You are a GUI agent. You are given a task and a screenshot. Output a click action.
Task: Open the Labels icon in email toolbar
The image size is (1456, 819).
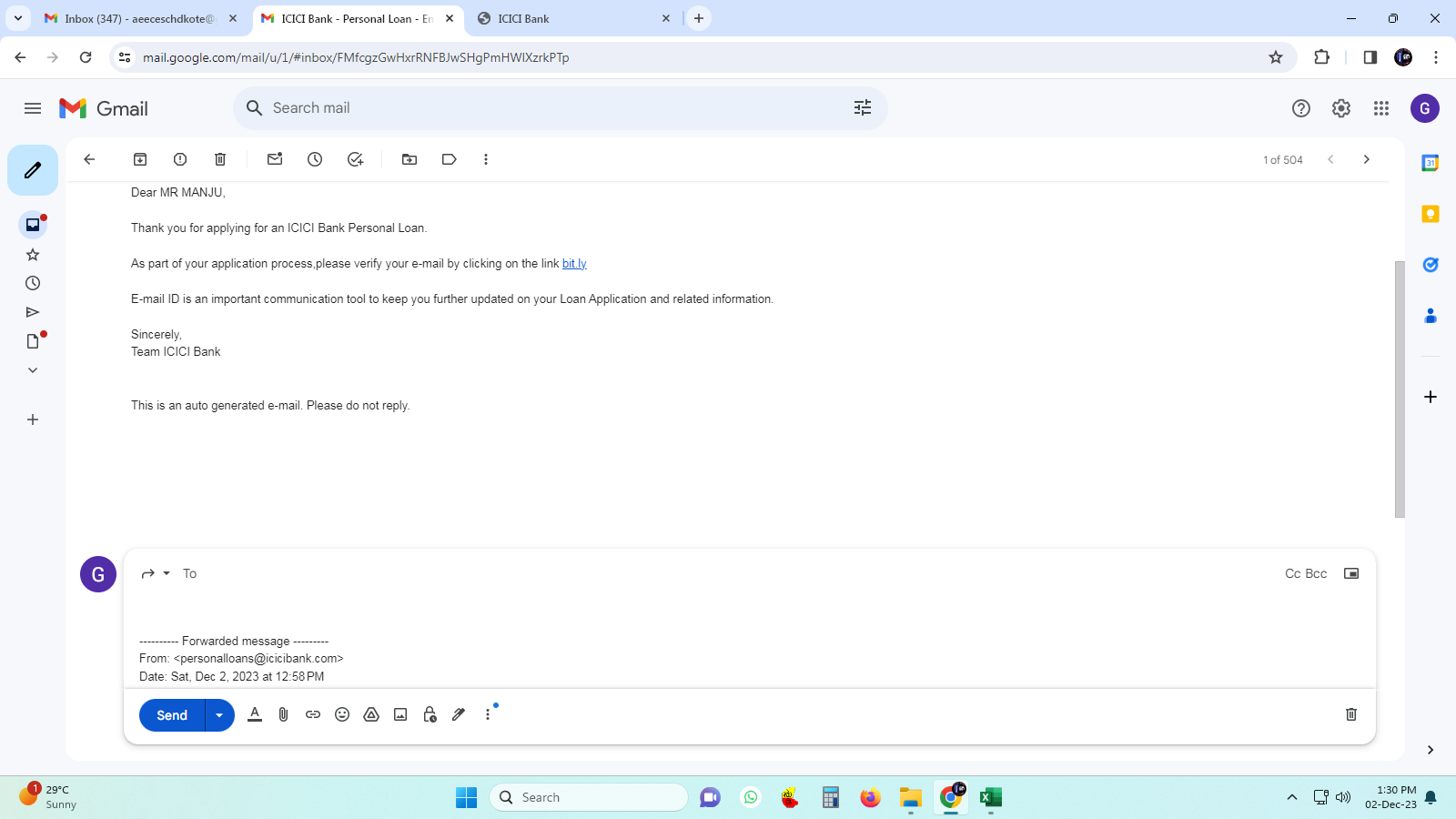point(450,159)
